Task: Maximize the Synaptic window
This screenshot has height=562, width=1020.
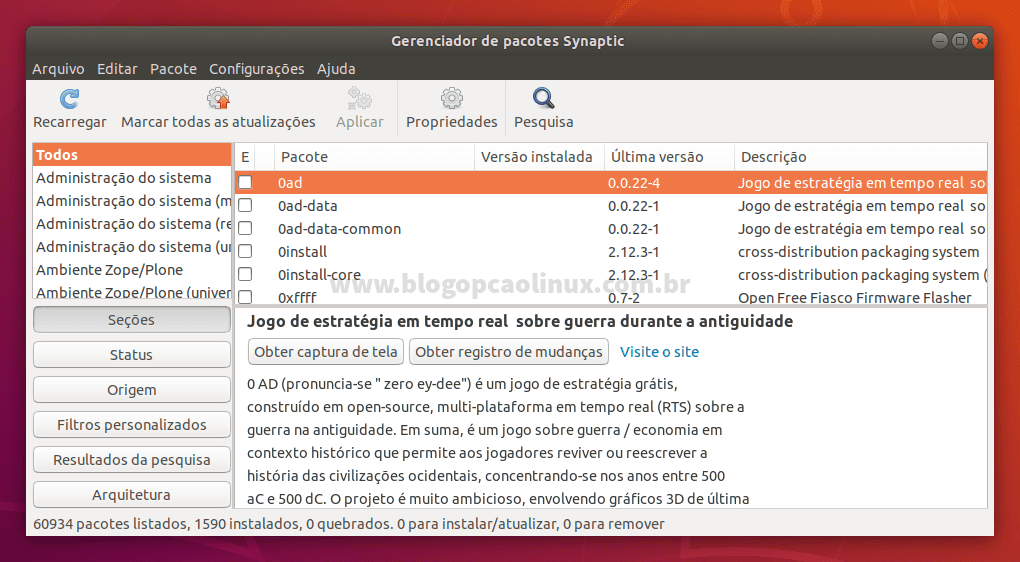Action: click(x=960, y=41)
